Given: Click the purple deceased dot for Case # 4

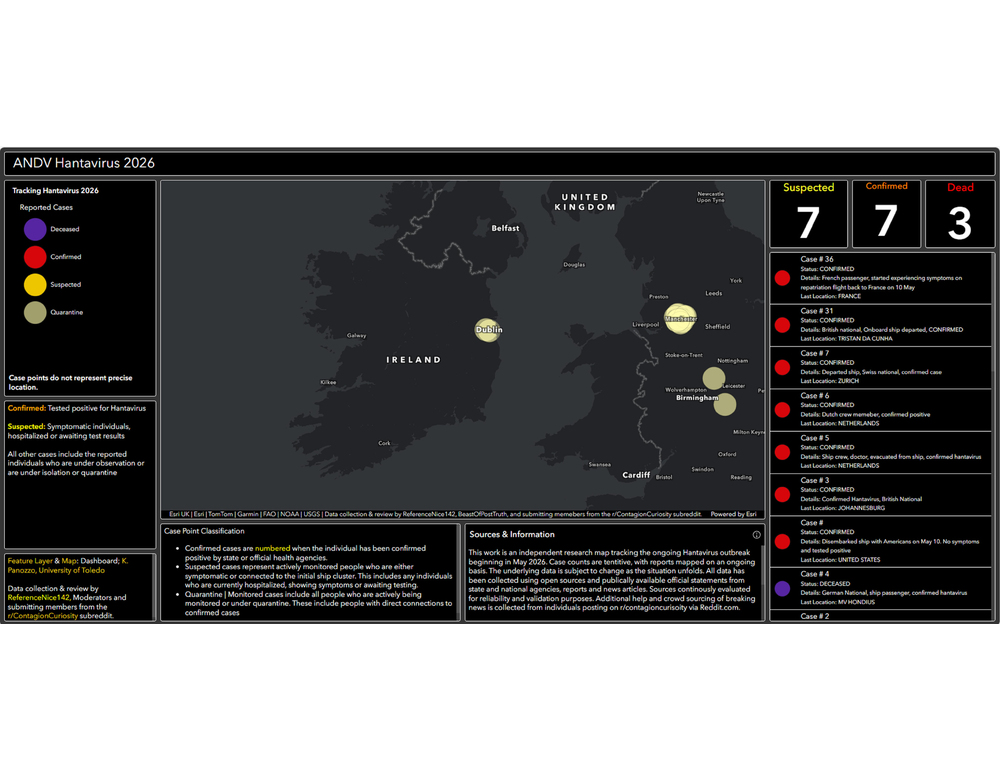Looking at the screenshot, I should [x=783, y=588].
